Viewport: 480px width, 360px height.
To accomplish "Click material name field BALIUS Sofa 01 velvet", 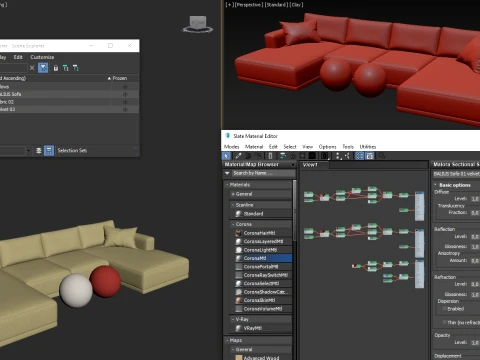I will click(456, 174).
